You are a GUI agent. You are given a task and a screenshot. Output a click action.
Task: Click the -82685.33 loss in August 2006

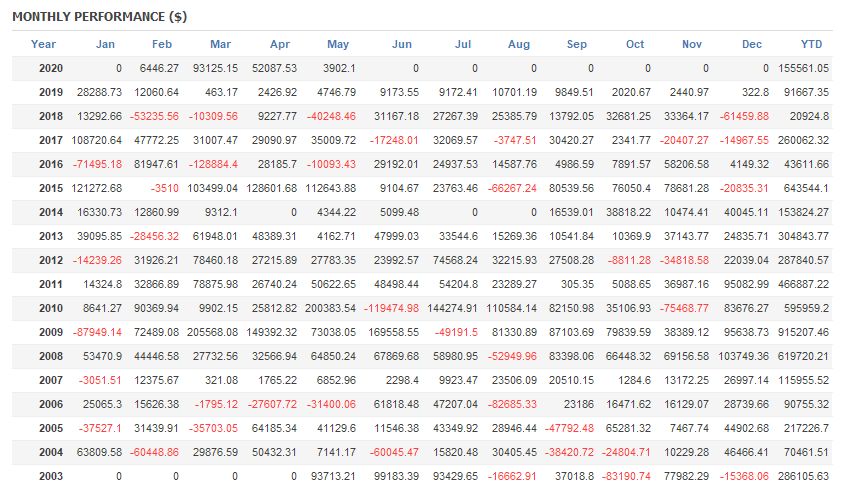pos(509,404)
